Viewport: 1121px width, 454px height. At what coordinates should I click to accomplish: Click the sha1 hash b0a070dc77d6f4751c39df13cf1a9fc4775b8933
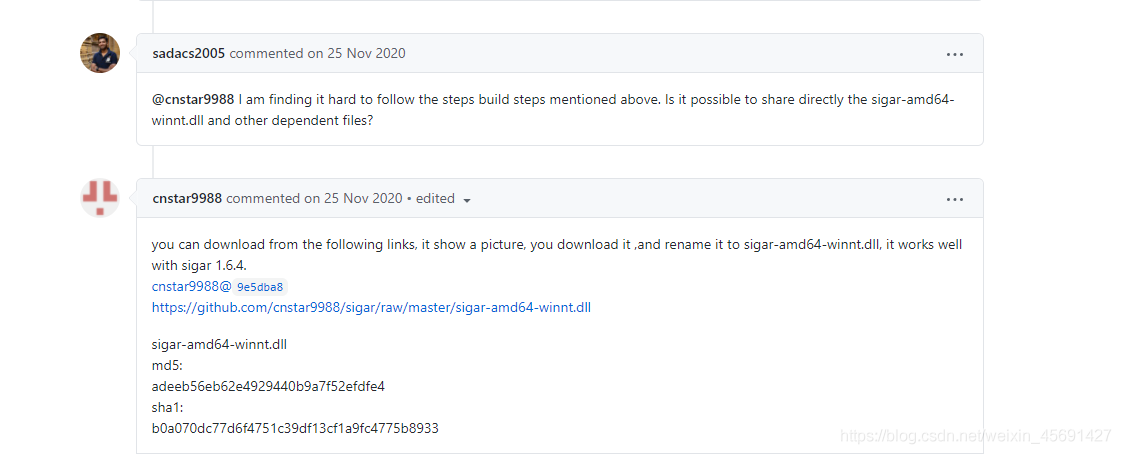(295, 428)
